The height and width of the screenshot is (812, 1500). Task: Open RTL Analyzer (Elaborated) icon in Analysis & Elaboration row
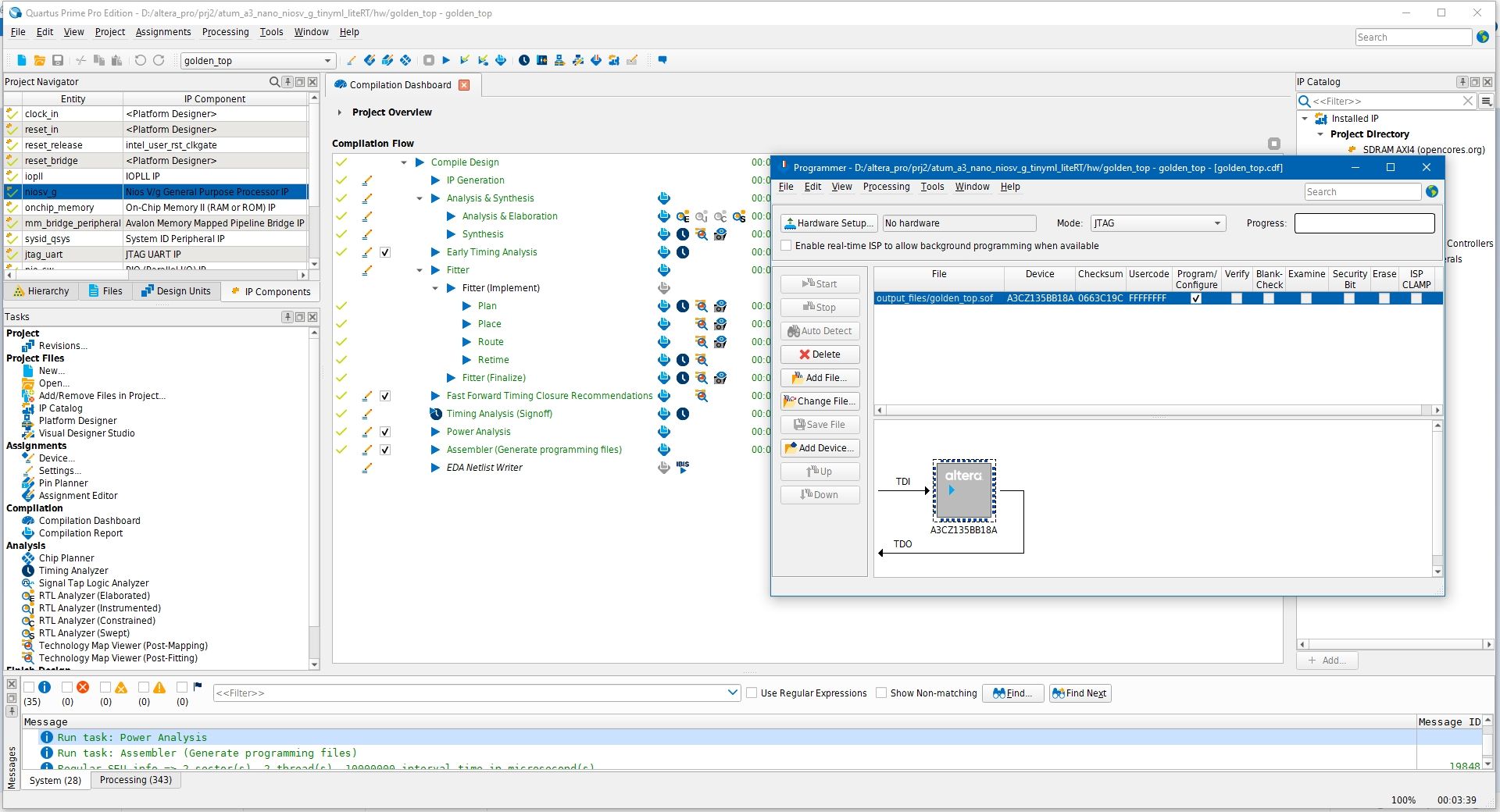[x=683, y=216]
